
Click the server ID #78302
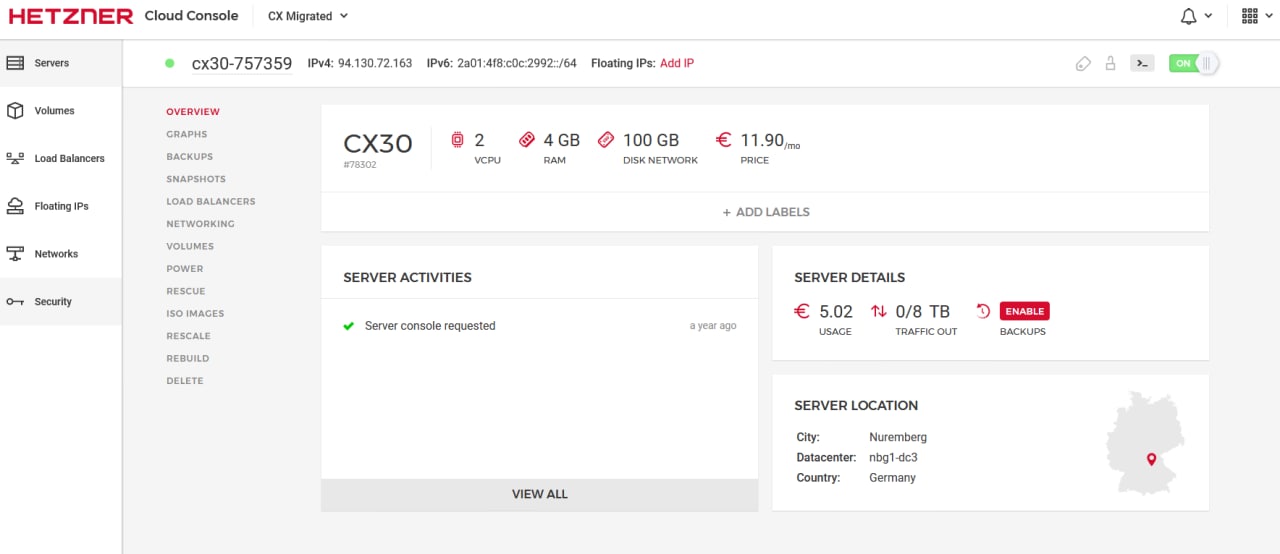tap(360, 164)
